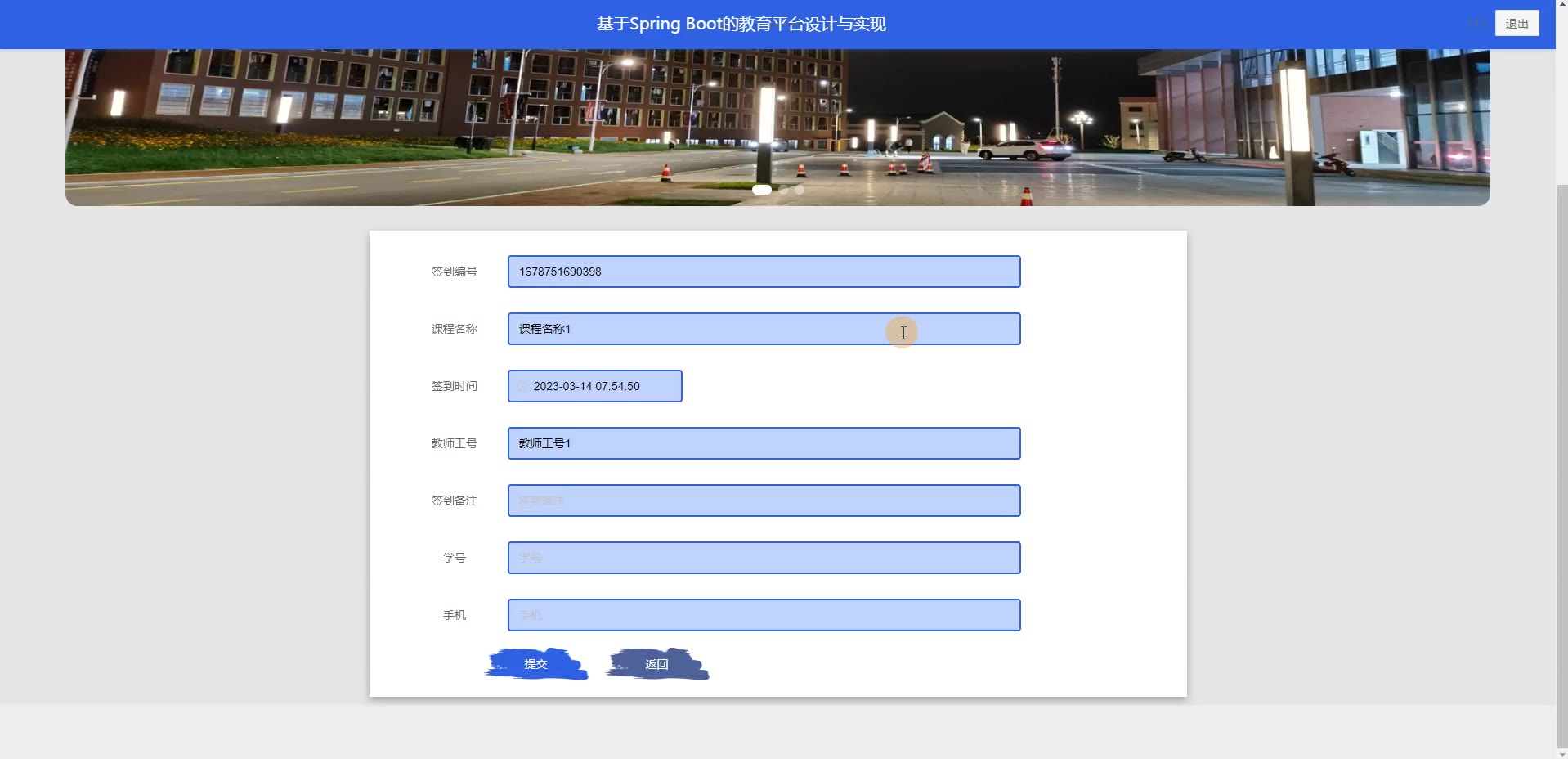Click the scrollbar up arrow

(x=1561, y=5)
